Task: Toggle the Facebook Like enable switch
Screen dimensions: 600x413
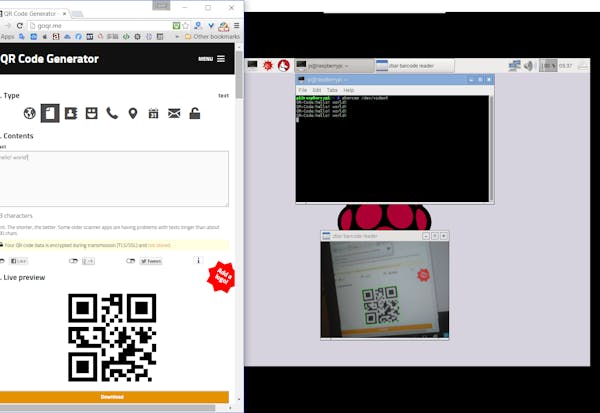Action: [2, 261]
